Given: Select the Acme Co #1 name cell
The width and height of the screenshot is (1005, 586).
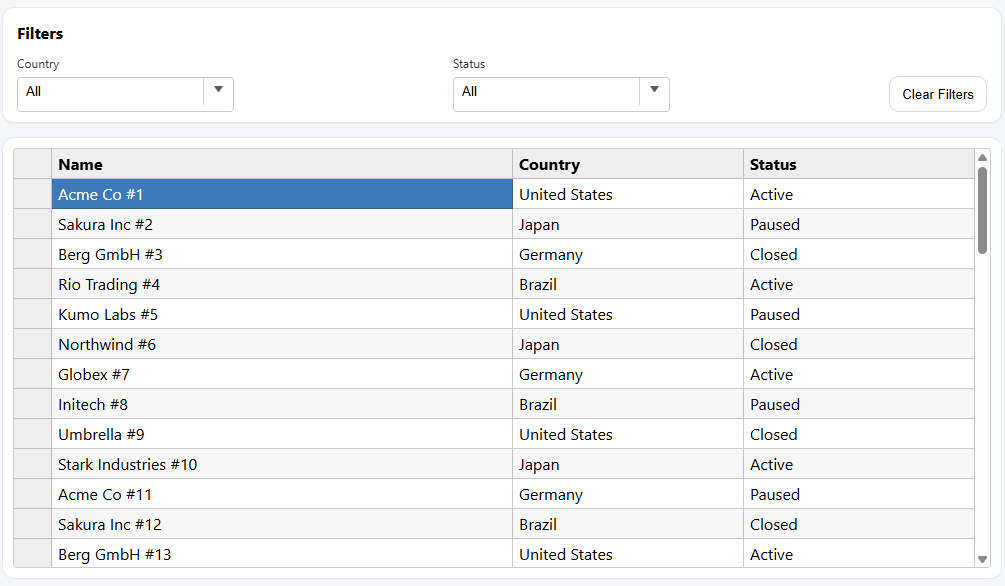Looking at the screenshot, I should [281, 195].
